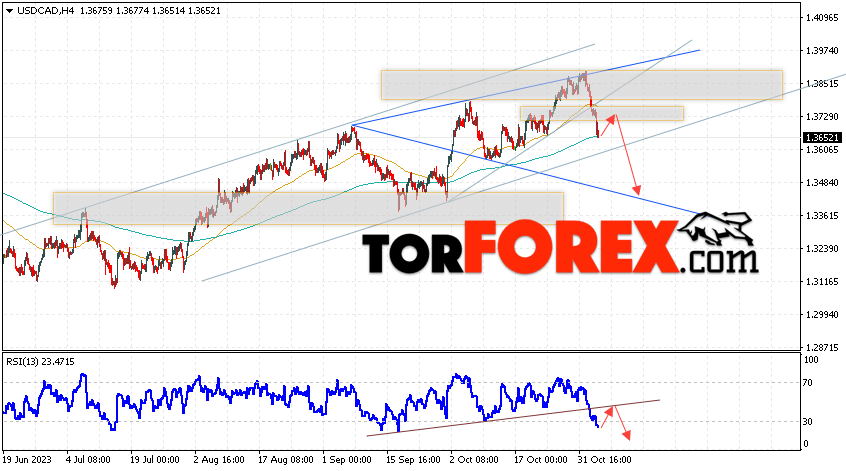Select the 1.34840 price scale label
Viewport: 846px width, 471px height.
click(822, 182)
